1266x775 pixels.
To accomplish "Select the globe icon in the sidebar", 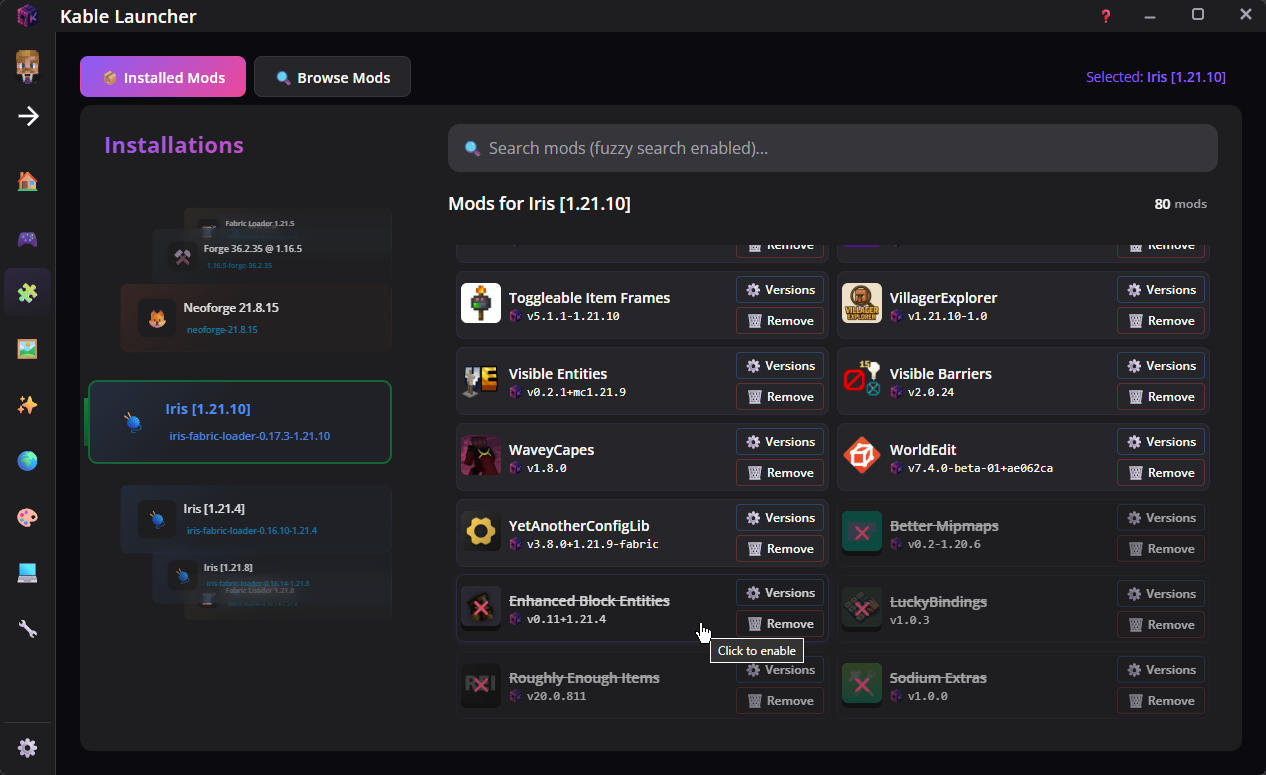I will coord(27,461).
